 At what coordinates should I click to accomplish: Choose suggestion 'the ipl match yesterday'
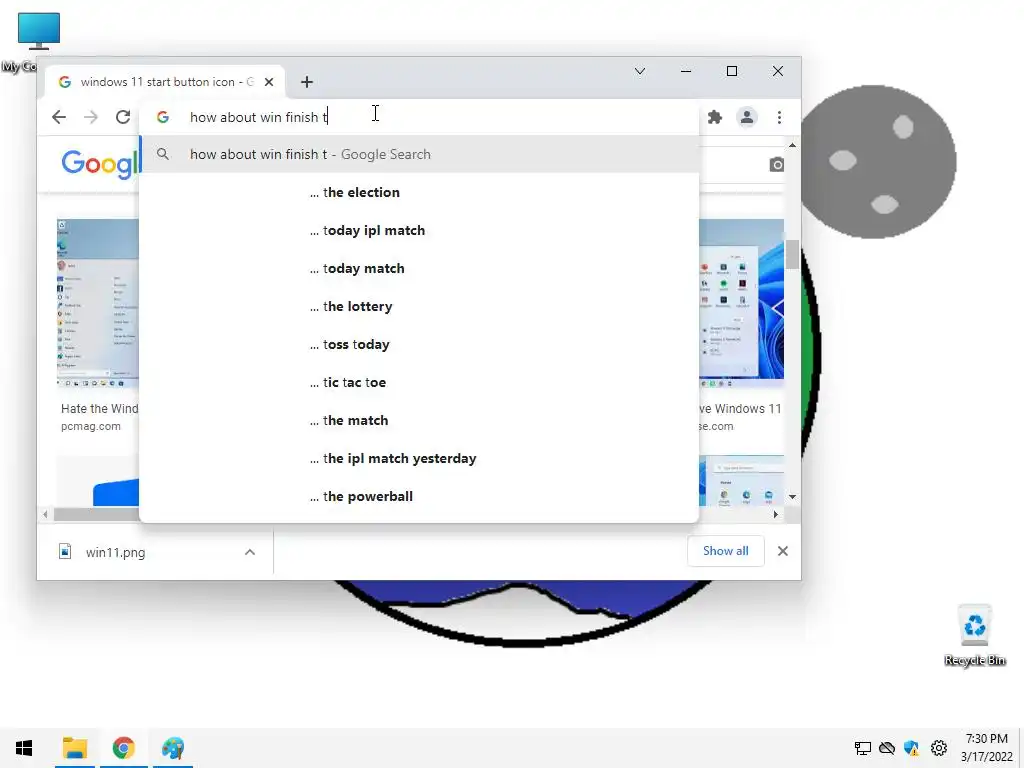419,458
